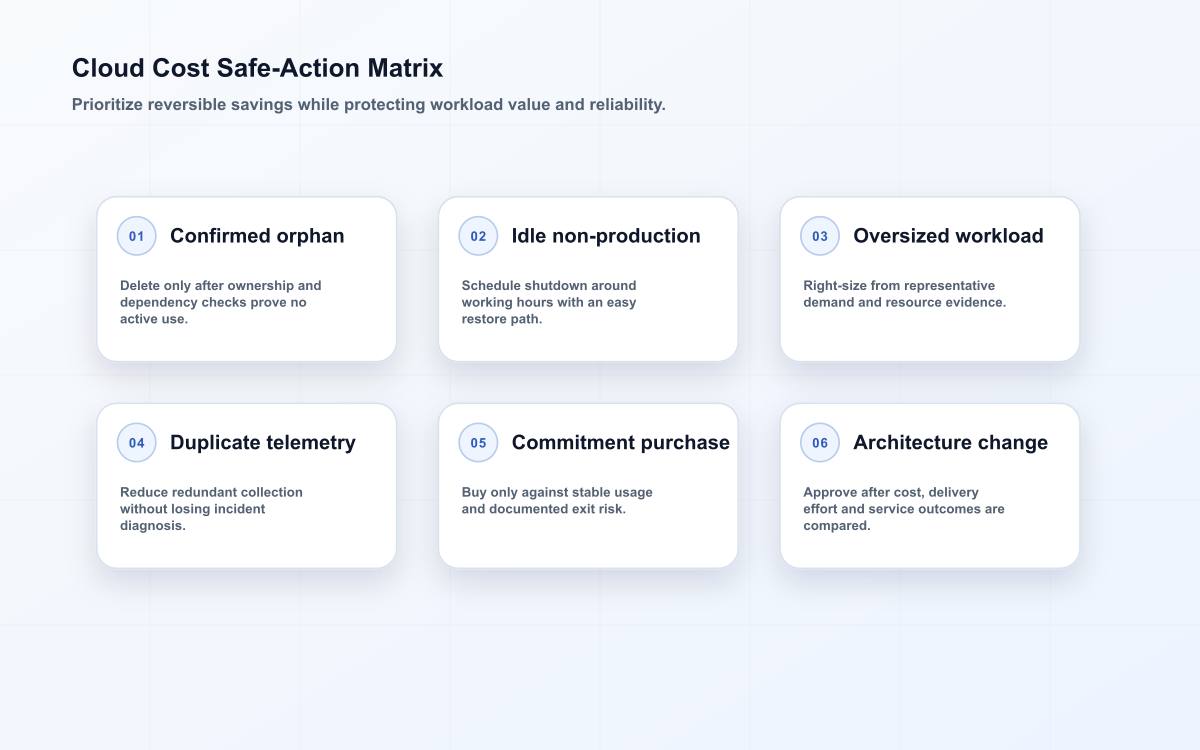Click the right-size description text

coord(904,294)
